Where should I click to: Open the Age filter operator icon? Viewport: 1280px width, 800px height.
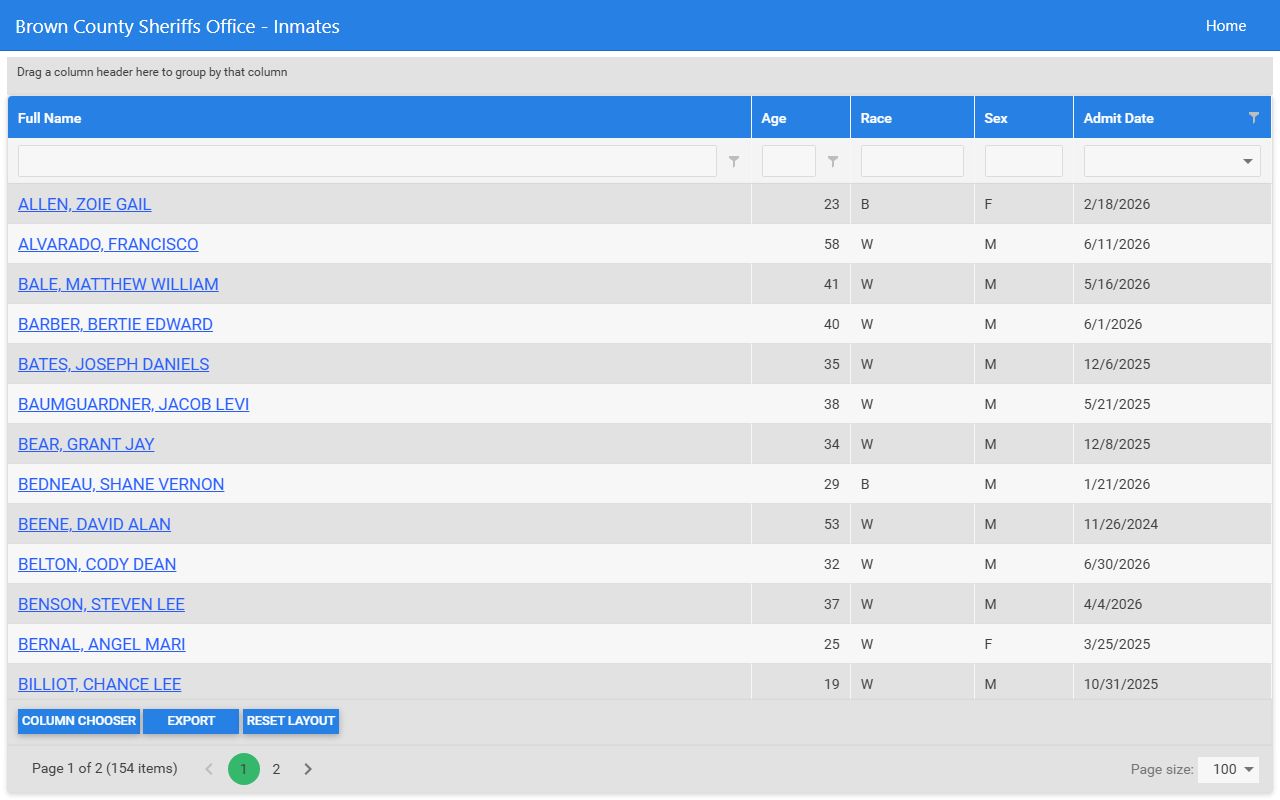click(x=833, y=161)
